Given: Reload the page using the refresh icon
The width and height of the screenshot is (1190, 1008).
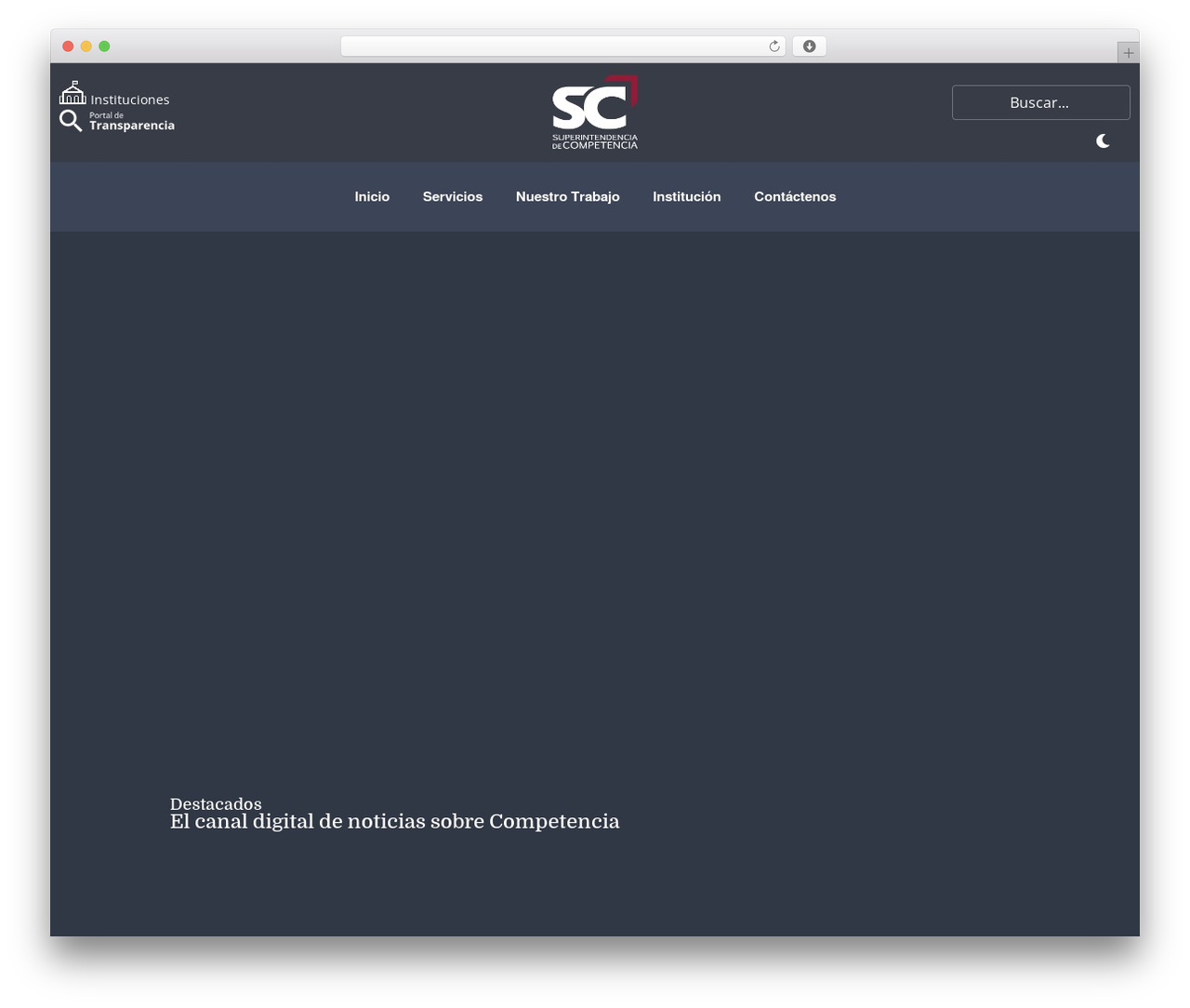Looking at the screenshot, I should 773,46.
